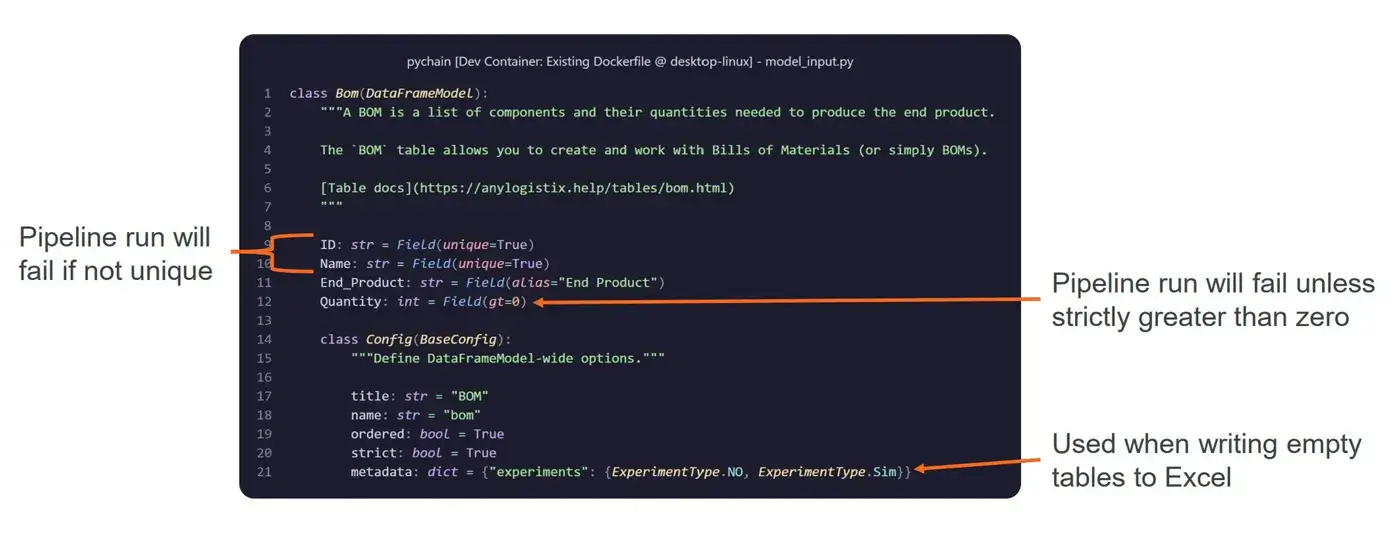Click the window title ending in model_input.py
This screenshot has height=535, width=1400.
click(x=630, y=62)
